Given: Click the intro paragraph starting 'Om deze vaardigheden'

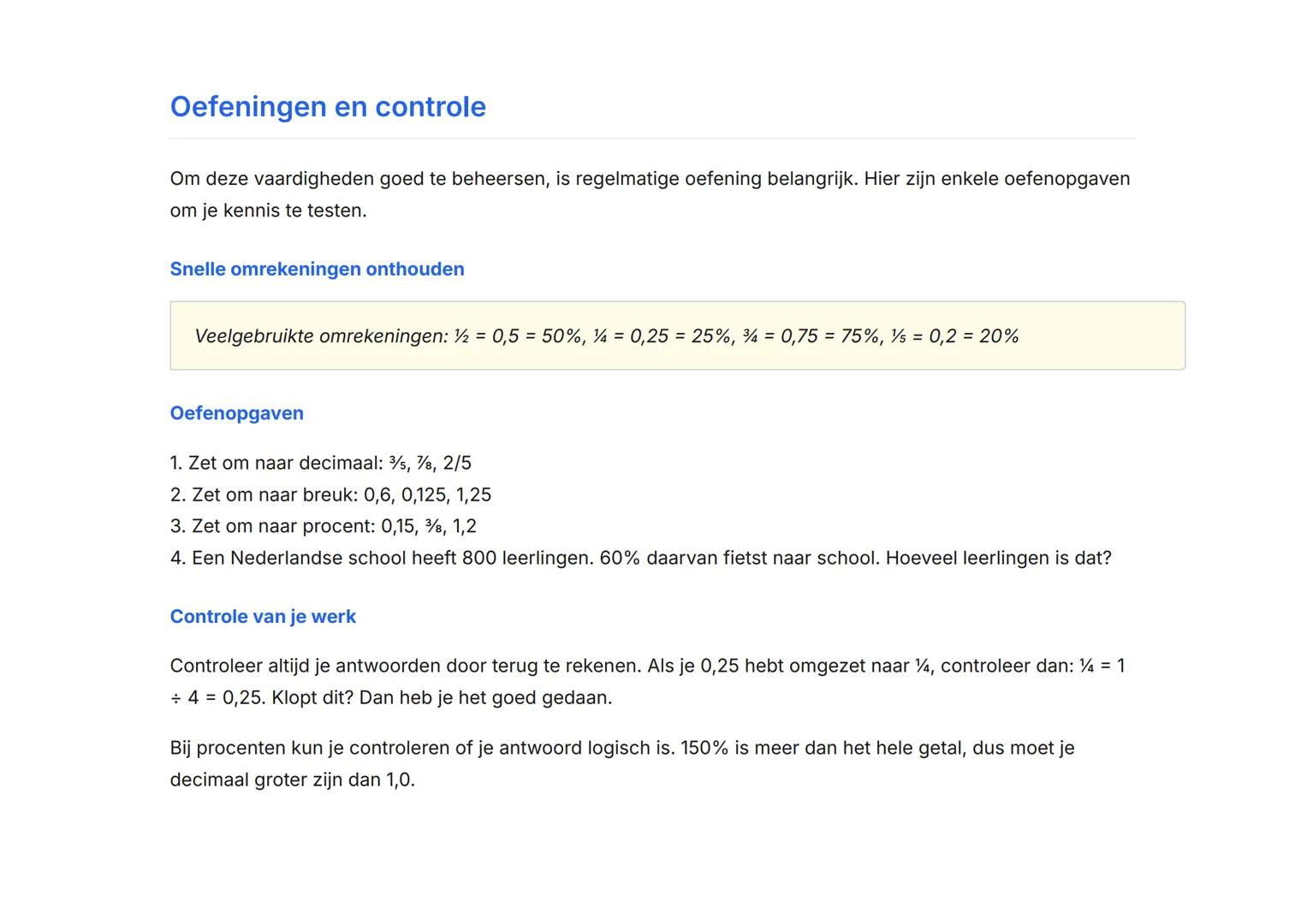Looking at the screenshot, I should pyautogui.click(x=650, y=194).
